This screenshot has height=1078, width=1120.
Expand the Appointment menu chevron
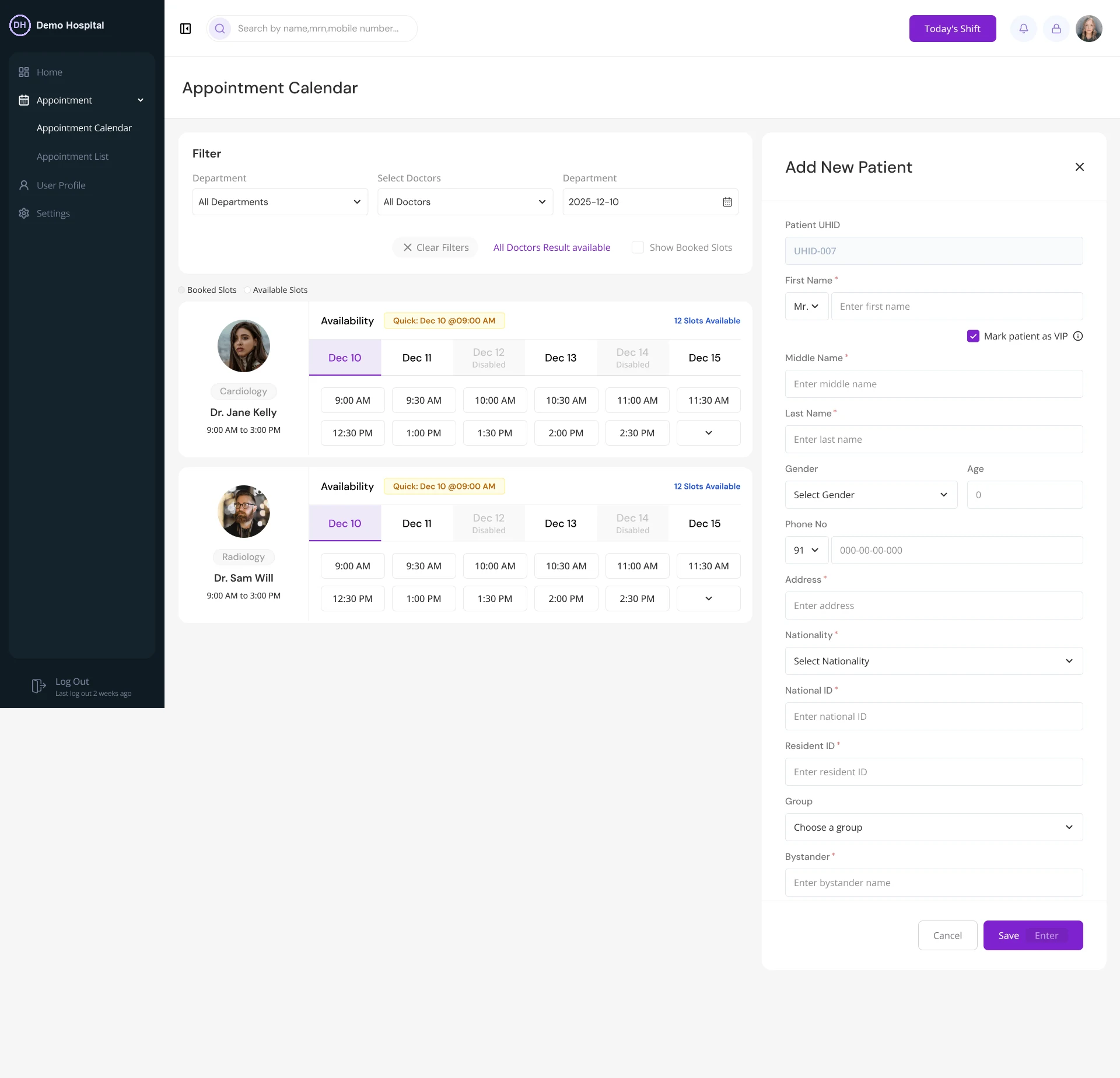[141, 100]
